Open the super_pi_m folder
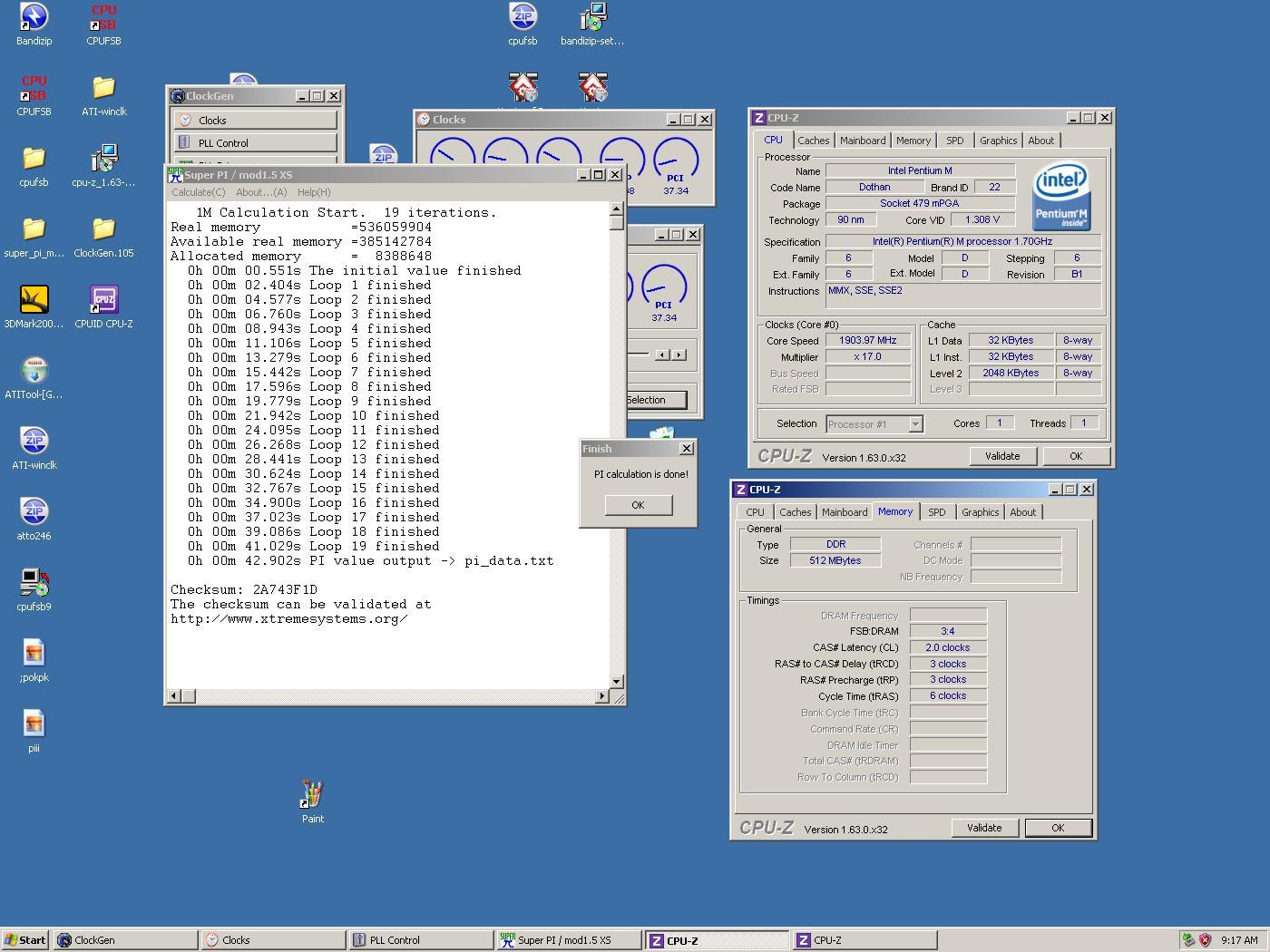The width and height of the screenshot is (1270, 952). tap(34, 237)
